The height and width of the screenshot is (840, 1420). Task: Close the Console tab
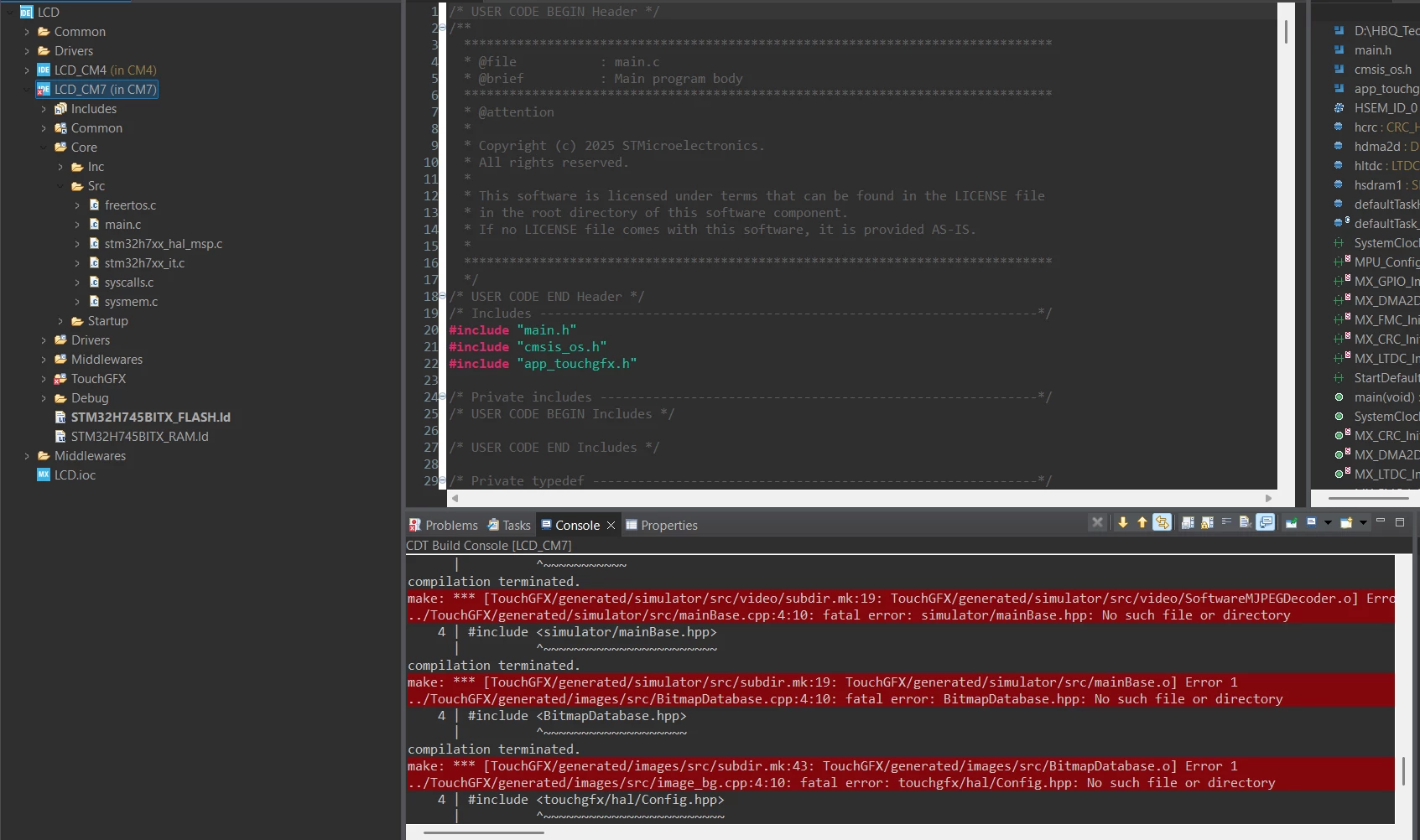tap(611, 525)
